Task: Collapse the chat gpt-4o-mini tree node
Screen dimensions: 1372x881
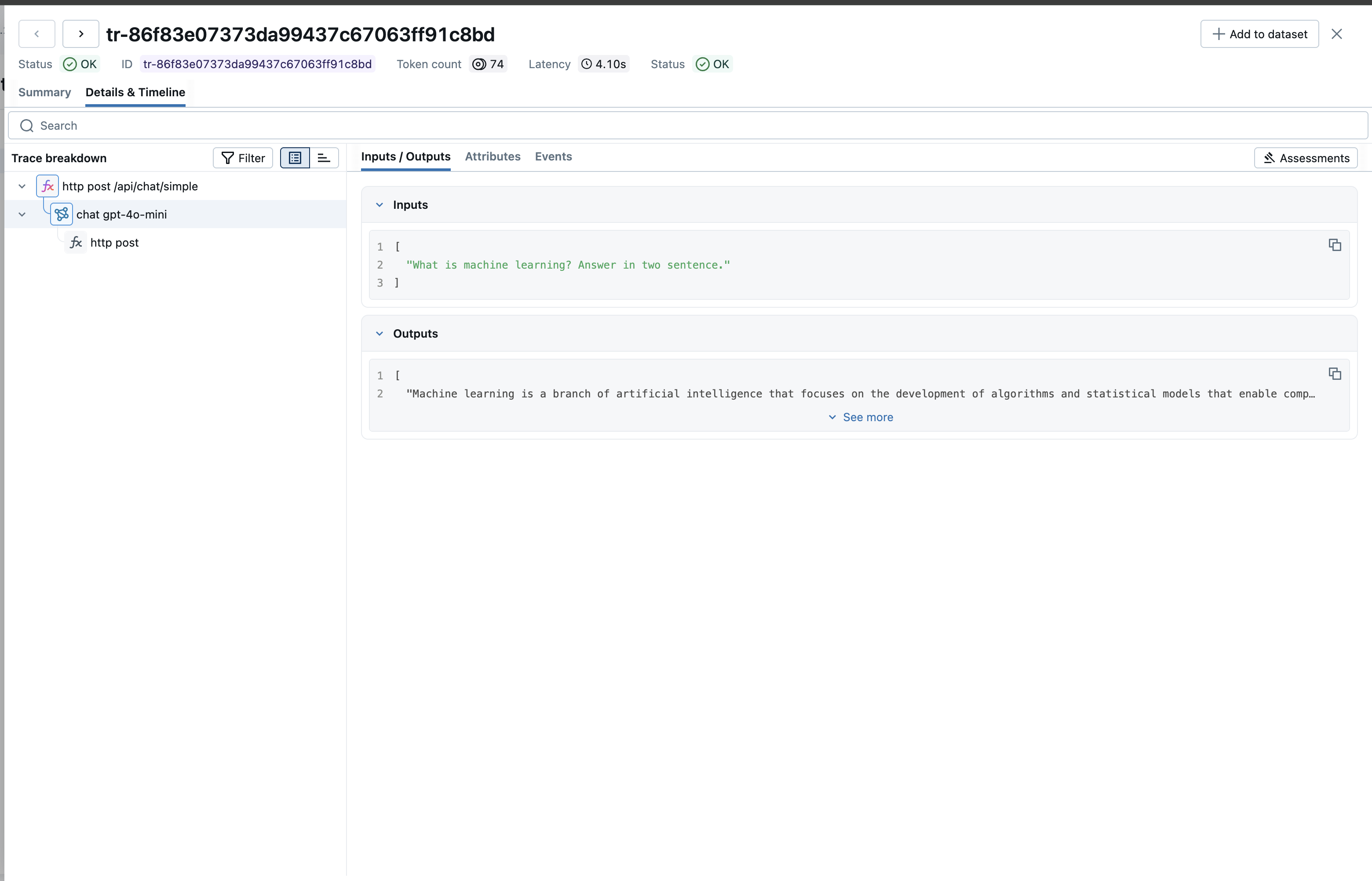Action: [x=22, y=214]
